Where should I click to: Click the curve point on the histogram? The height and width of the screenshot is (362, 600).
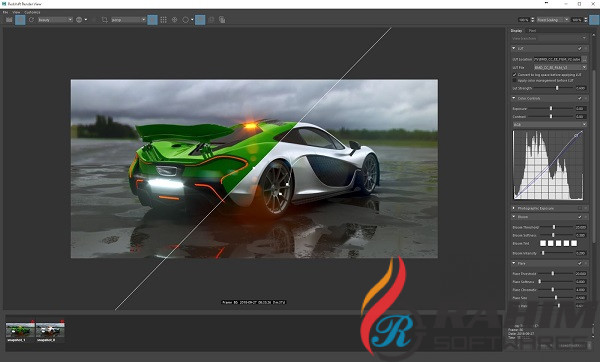click(x=576, y=135)
